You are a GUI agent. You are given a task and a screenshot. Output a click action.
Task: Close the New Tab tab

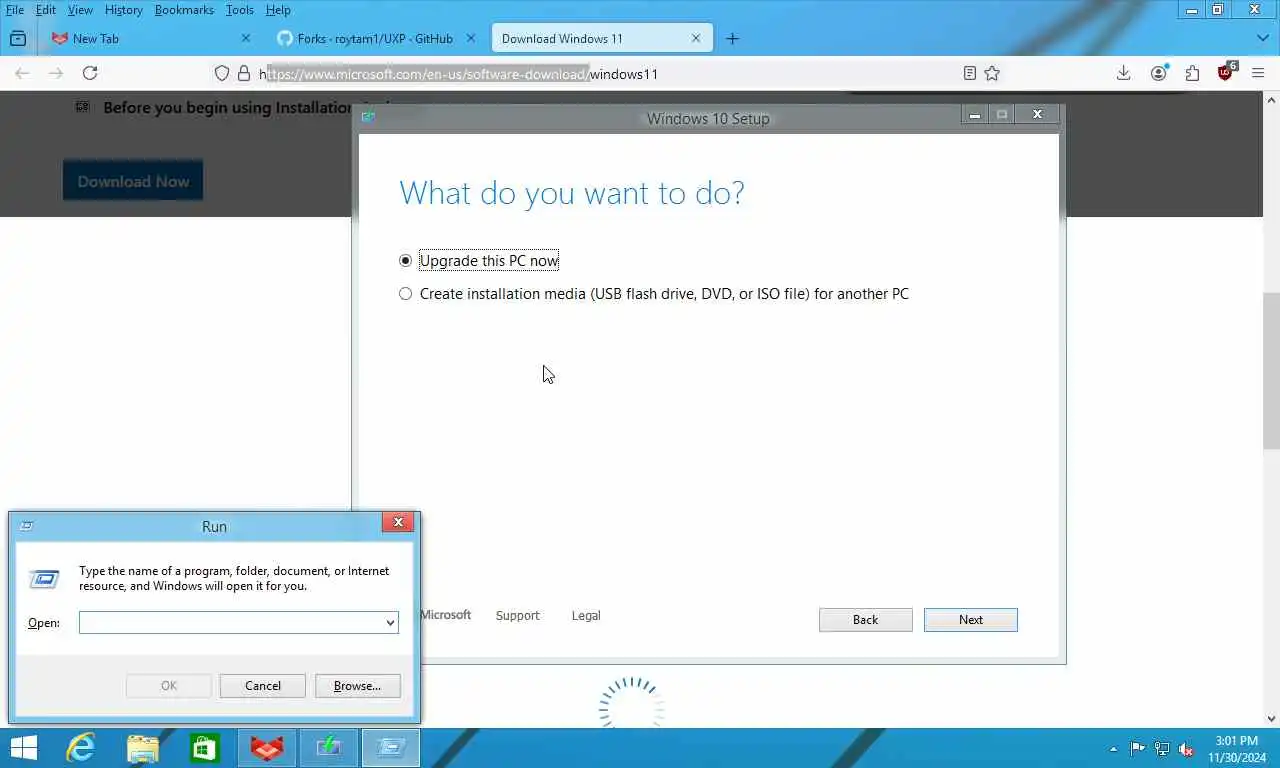(x=246, y=39)
